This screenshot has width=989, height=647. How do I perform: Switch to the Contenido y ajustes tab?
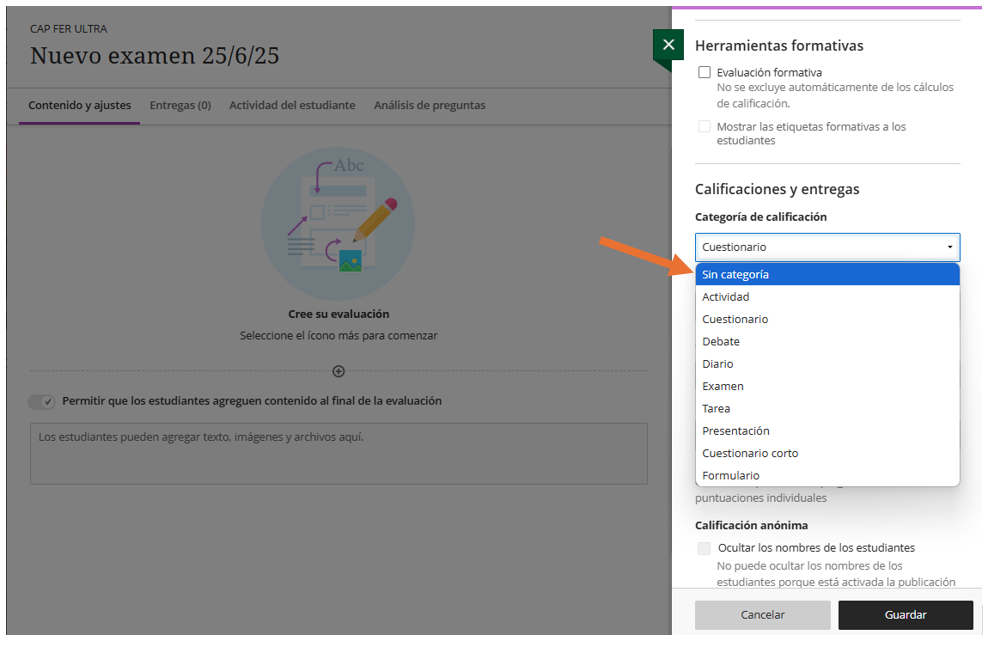coord(79,105)
